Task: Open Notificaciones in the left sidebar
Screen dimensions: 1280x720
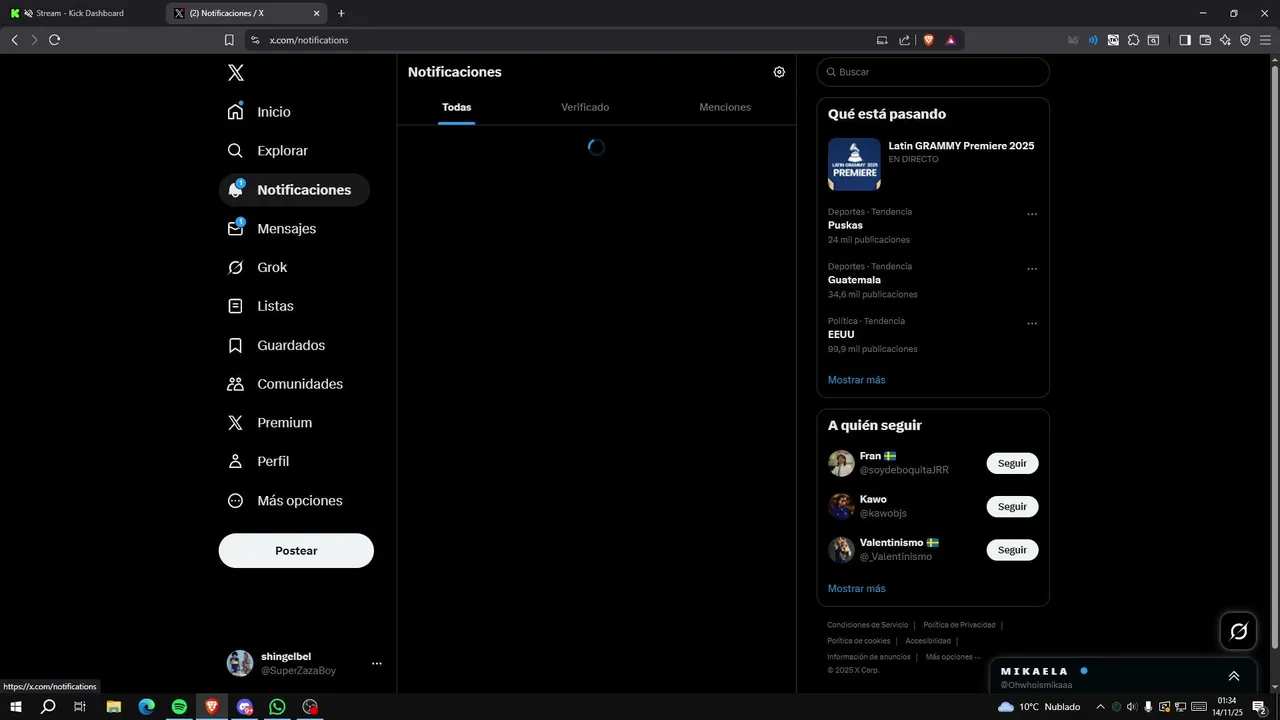Action: pos(294,190)
